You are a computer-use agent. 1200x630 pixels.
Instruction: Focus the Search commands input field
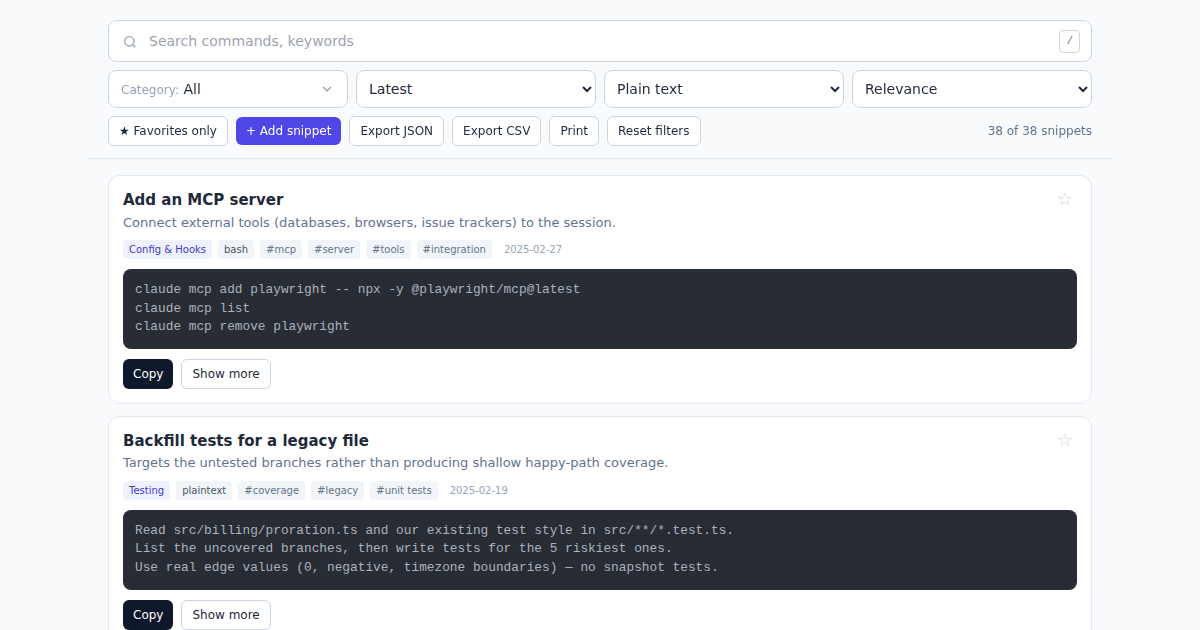click(x=600, y=41)
